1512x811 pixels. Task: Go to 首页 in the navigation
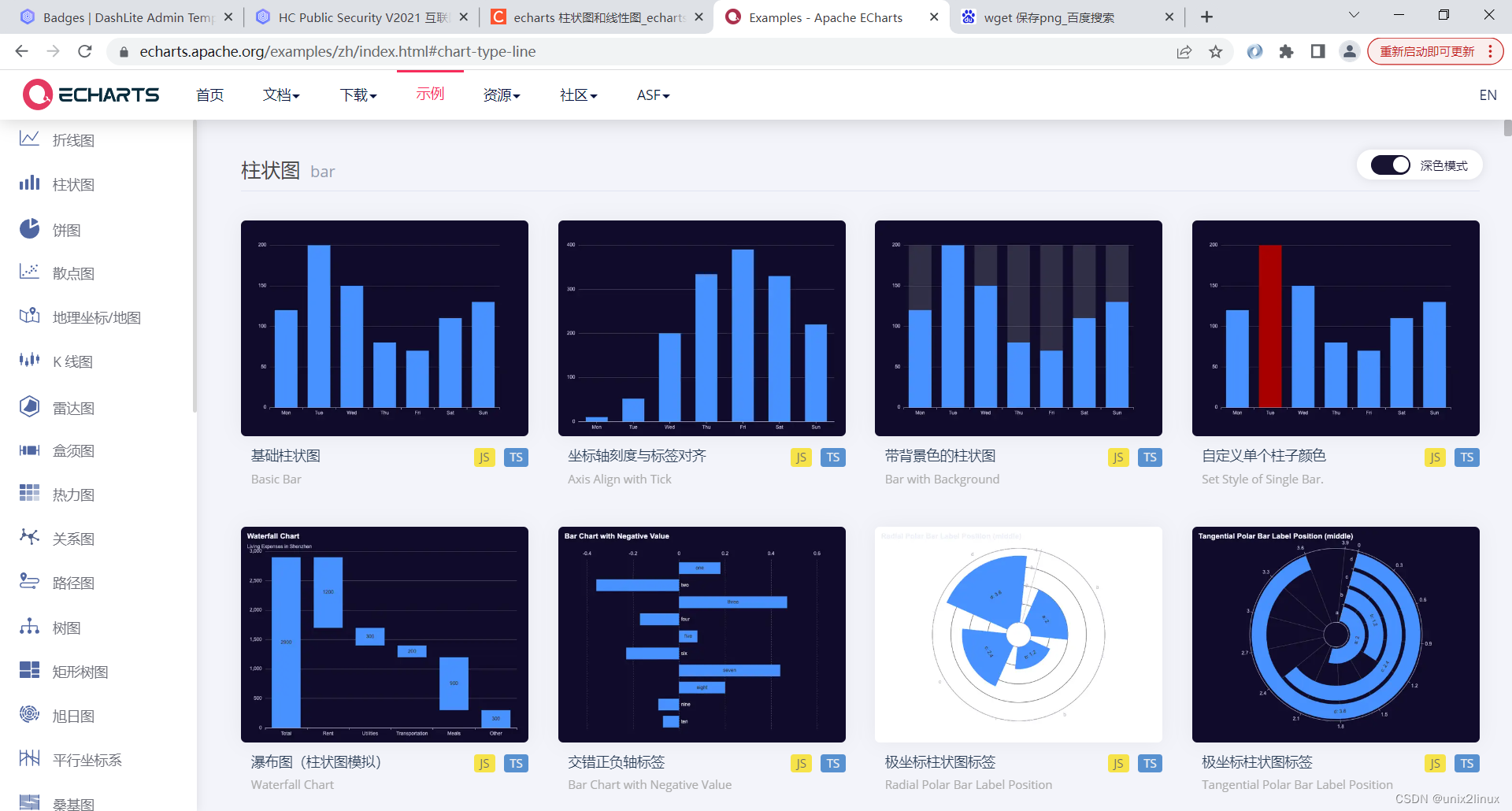coord(210,95)
